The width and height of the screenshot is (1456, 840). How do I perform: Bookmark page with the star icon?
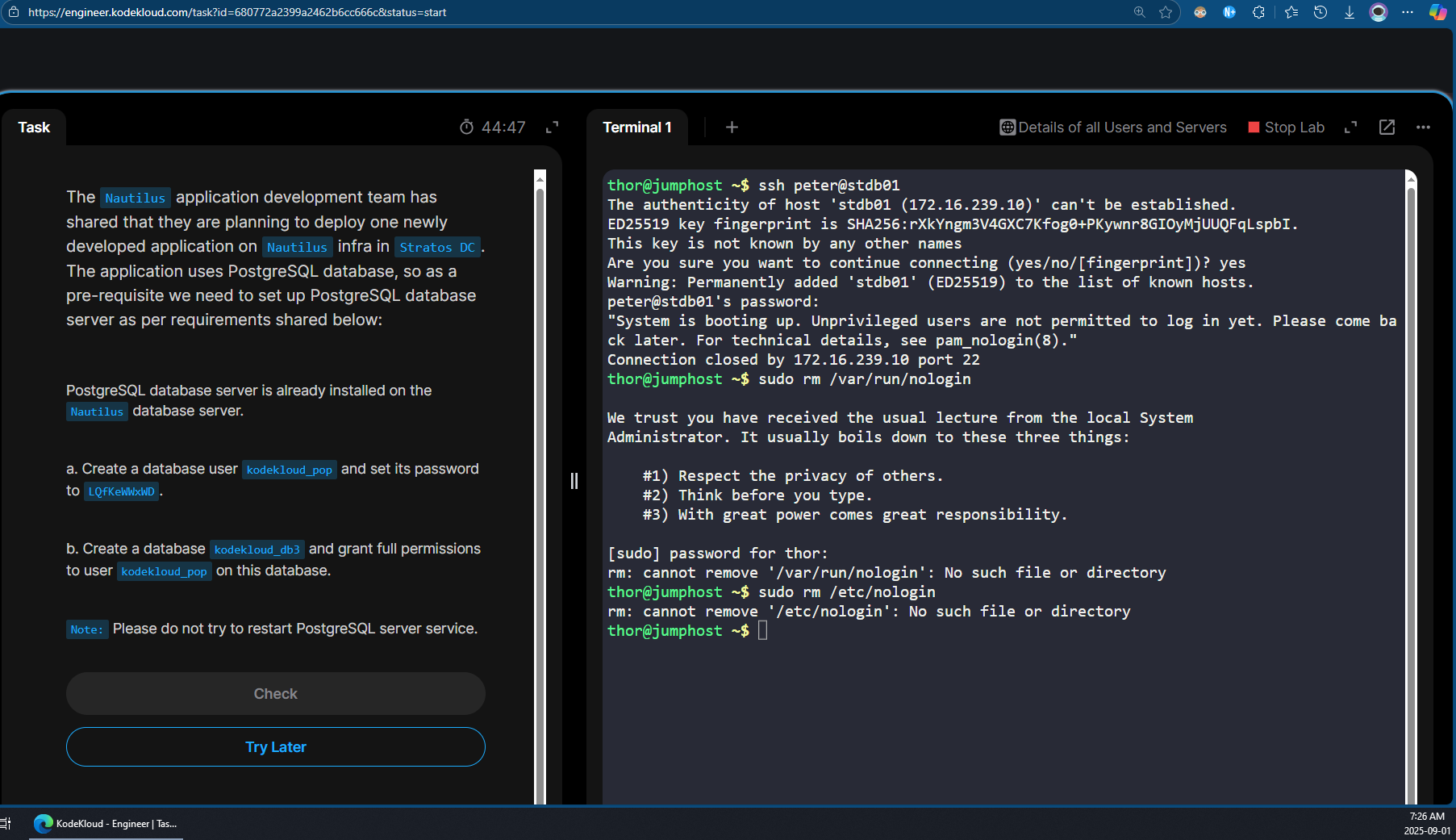(1166, 12)
